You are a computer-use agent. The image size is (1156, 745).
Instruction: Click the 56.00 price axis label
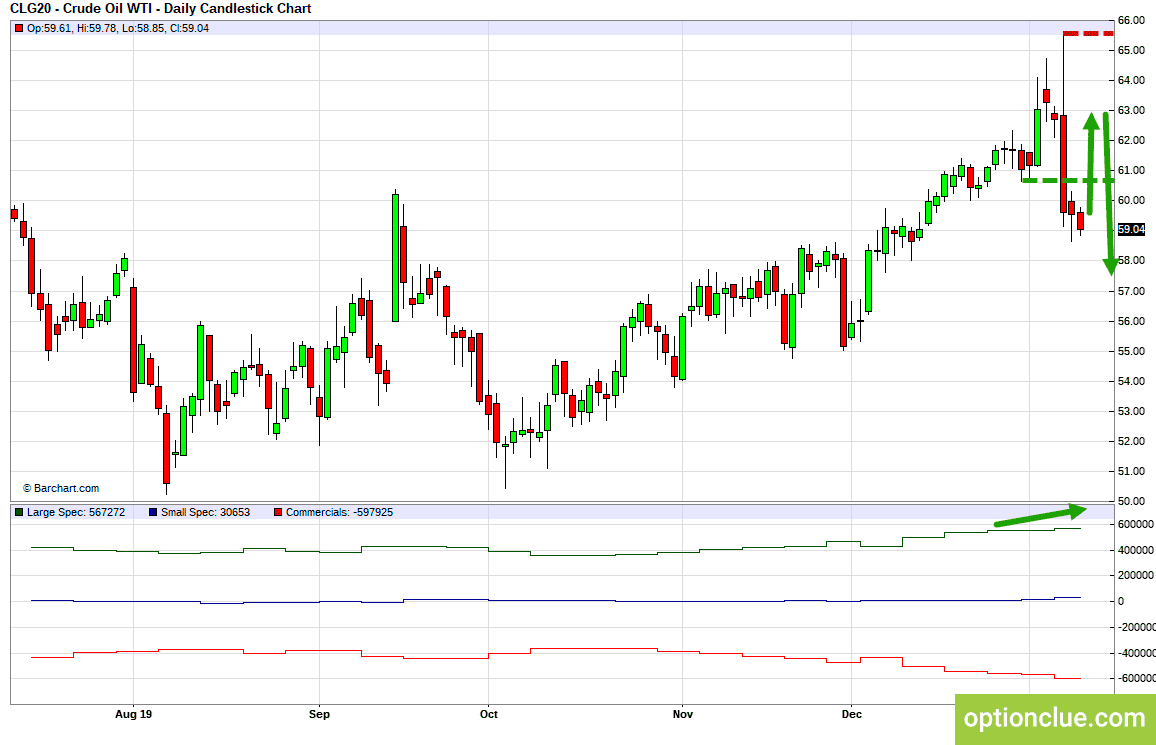1131,321
